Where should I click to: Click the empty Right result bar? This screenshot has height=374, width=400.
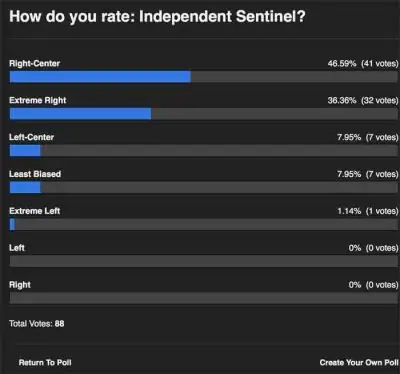(x=204, y=298)
